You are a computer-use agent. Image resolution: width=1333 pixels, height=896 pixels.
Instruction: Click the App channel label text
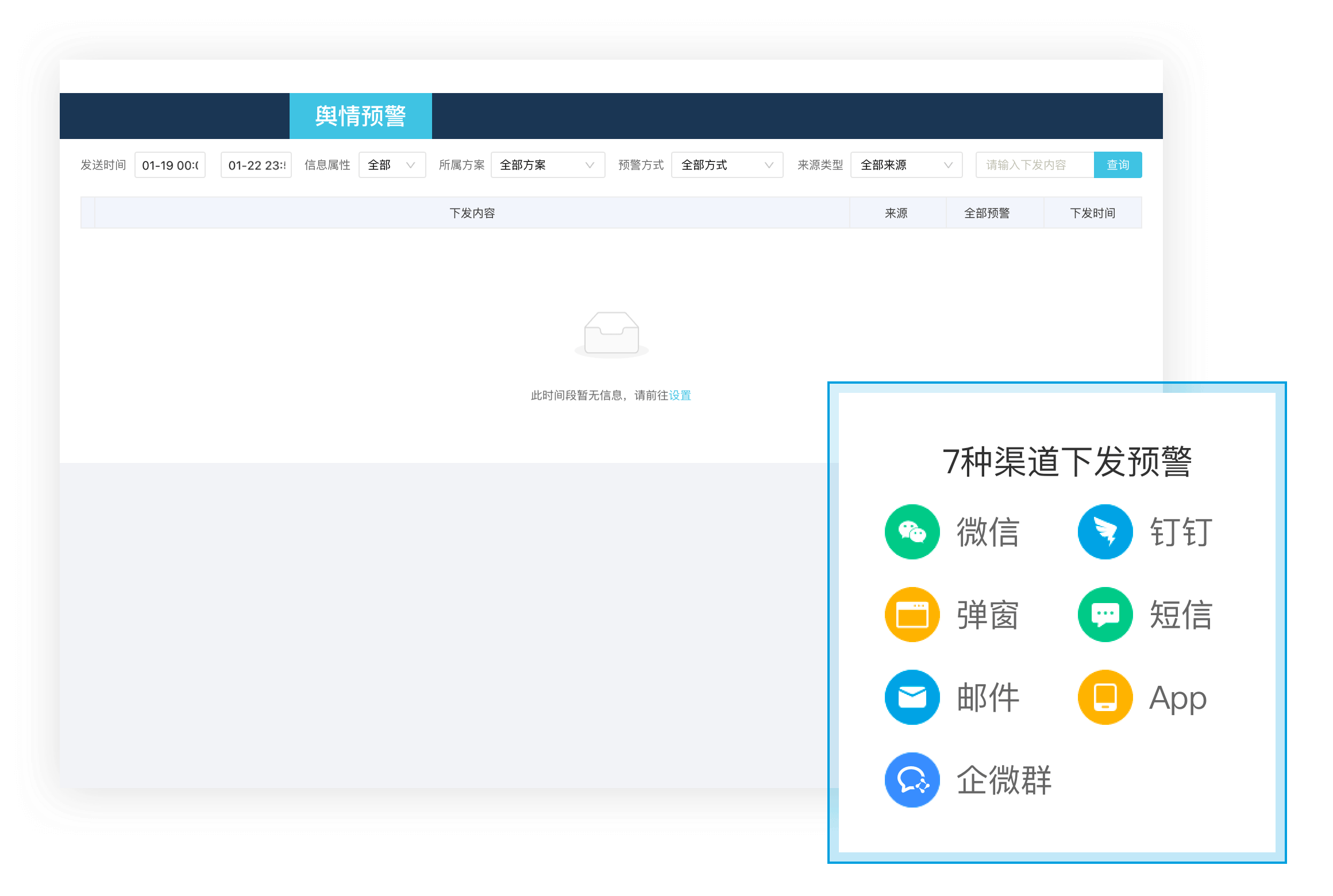click(x=1178, y=699)
